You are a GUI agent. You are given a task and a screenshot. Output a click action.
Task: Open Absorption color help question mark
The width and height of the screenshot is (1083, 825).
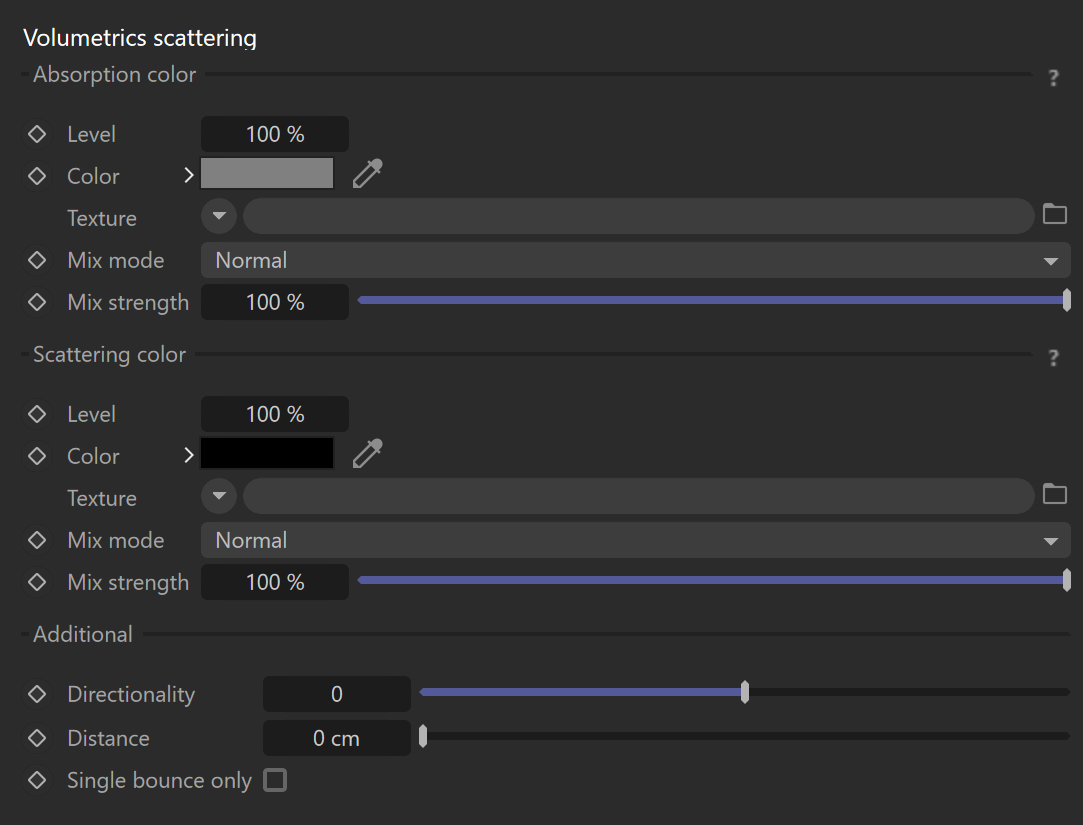point(1053,78)
